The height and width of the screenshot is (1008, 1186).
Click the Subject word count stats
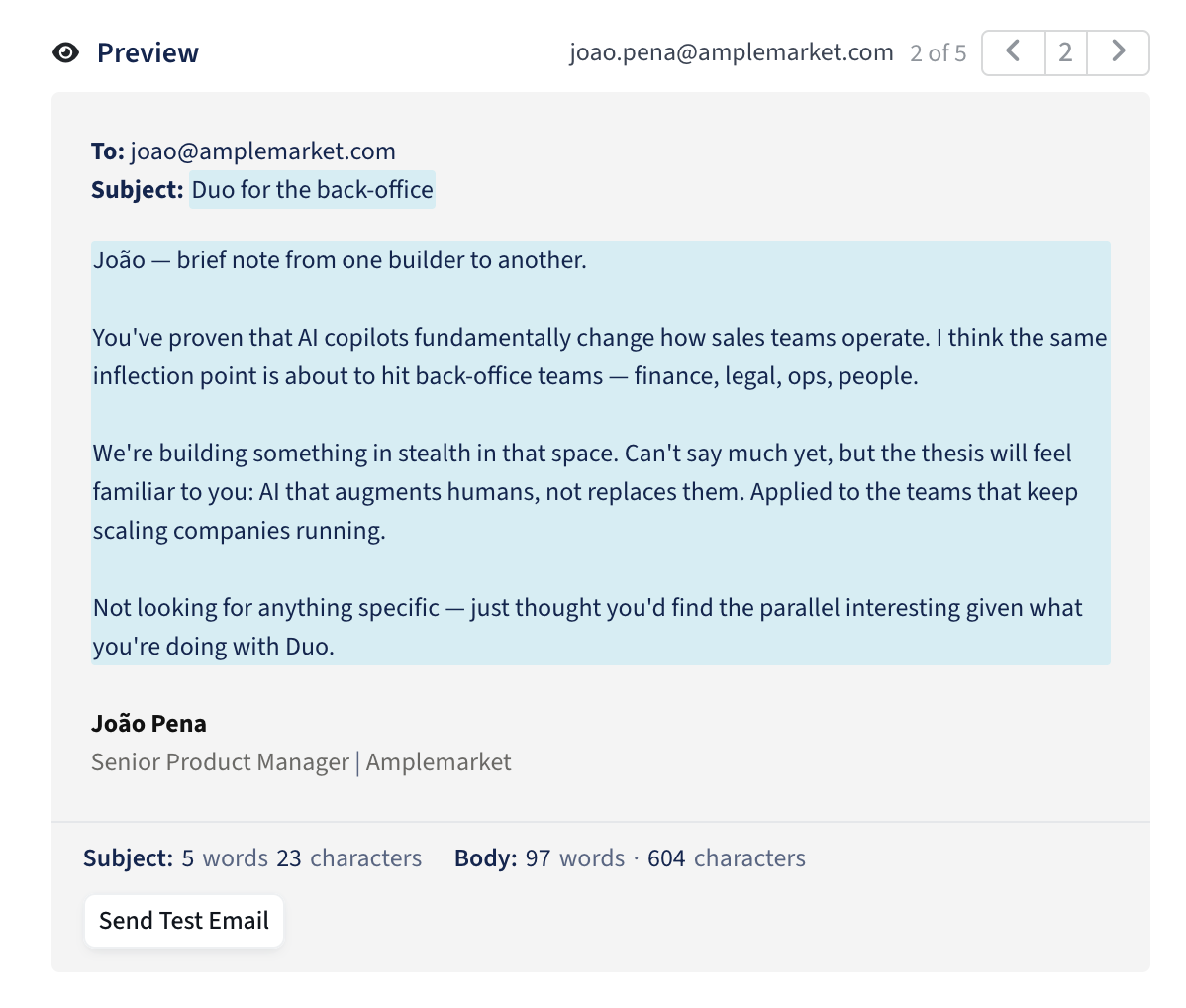point(252,858)
